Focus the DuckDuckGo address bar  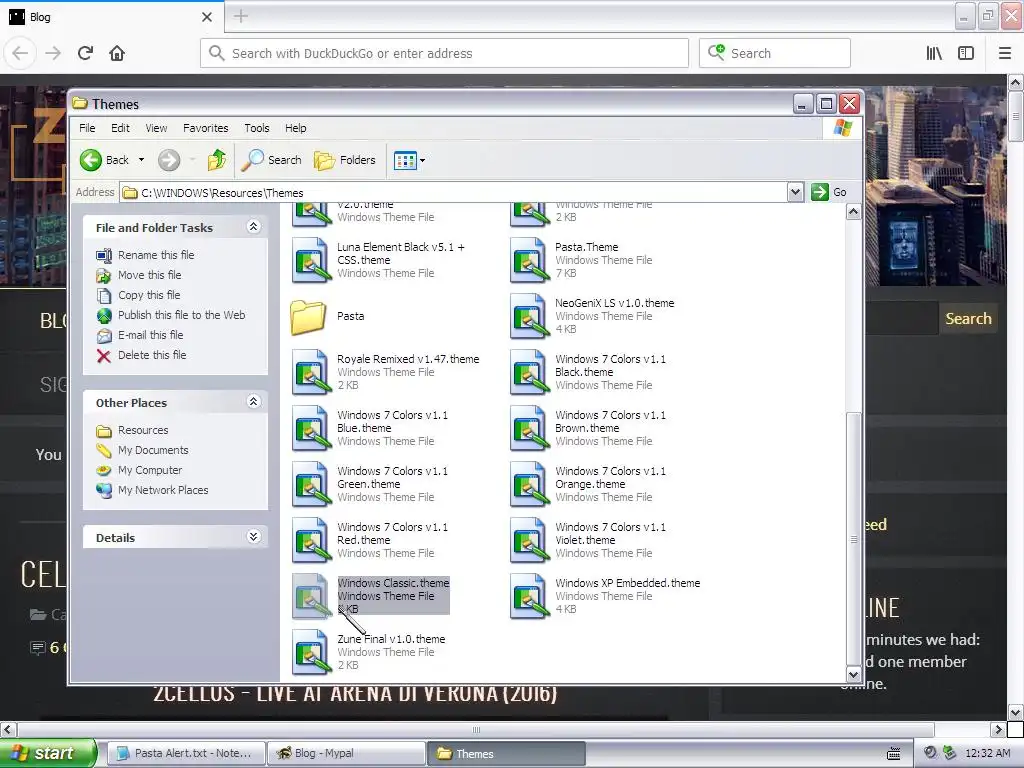(x=444, y=53)
